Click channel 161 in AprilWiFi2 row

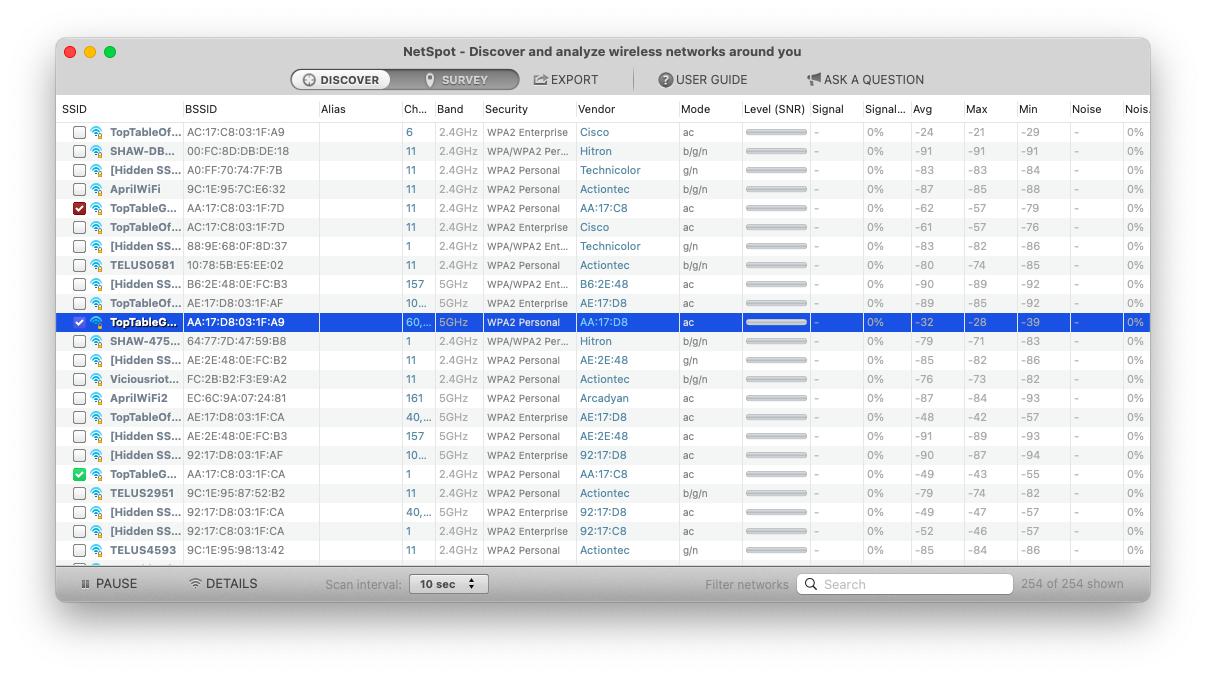(414, 398)
